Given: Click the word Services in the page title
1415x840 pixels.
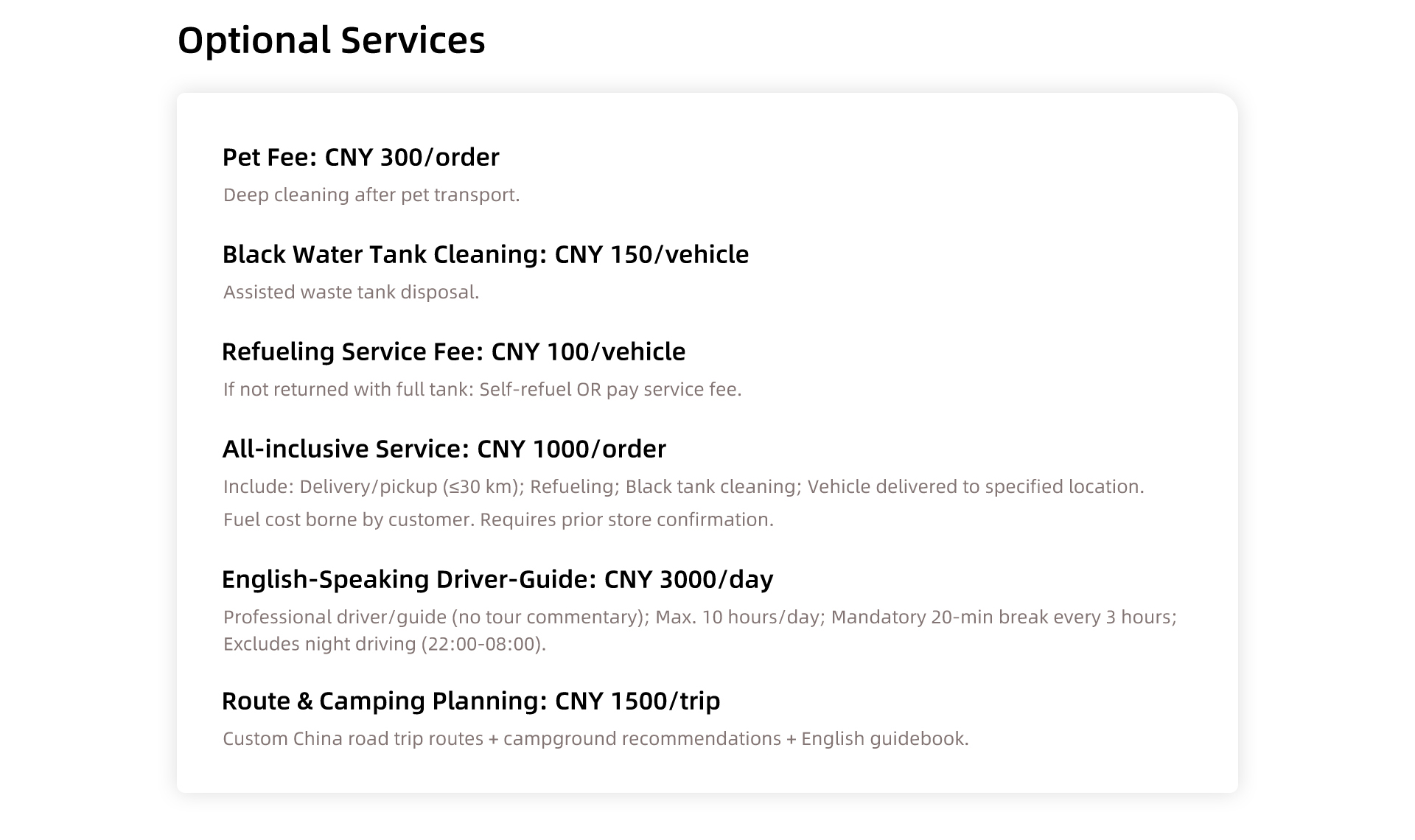Looking at the screenshot, I should coord(413,41).
